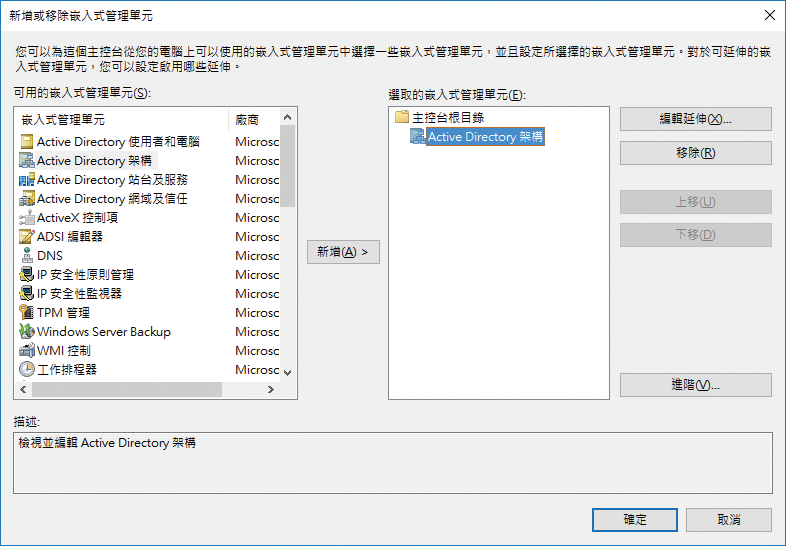Click the IP 安全性原則管理 icon
This screenshot has height=546, width=786.
coord(27,275)
